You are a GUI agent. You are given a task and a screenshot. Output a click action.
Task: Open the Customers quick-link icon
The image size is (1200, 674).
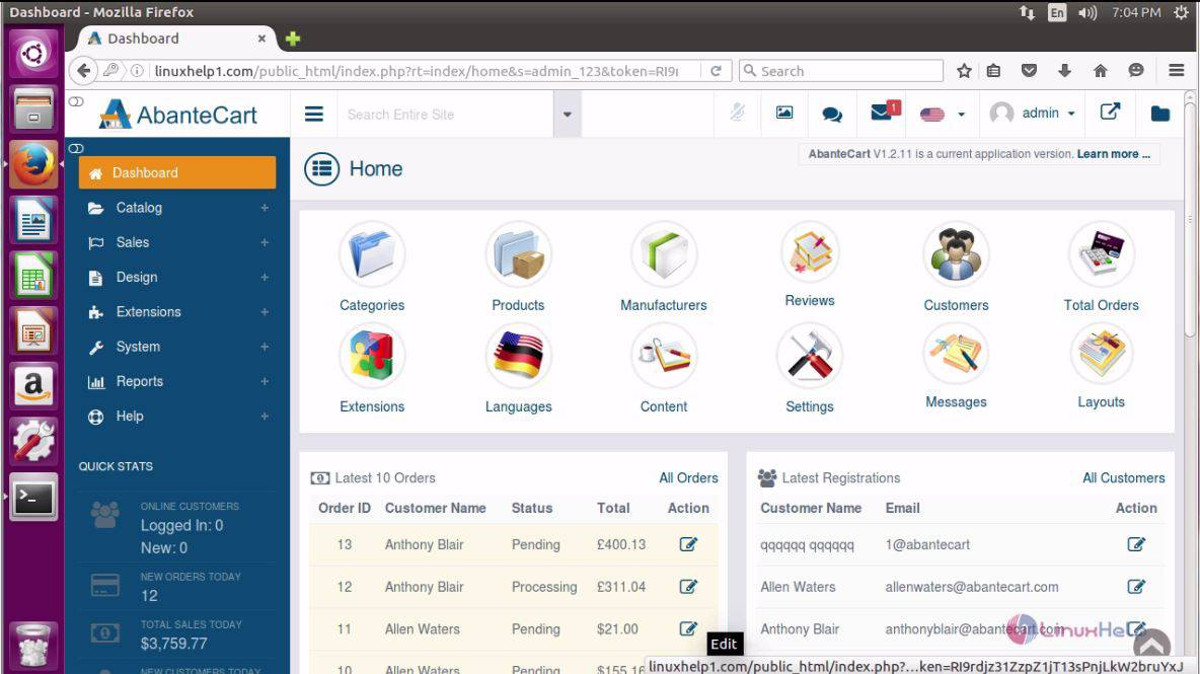tap(956, 255)
